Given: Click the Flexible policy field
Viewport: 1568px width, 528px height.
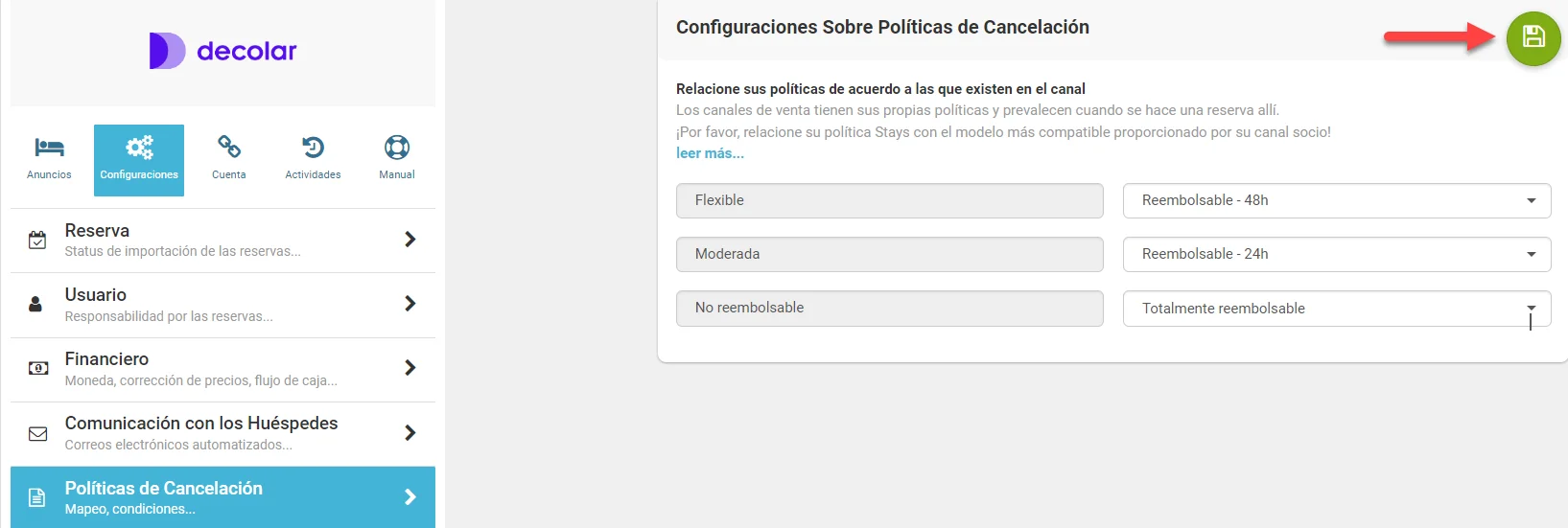Looking at the screenshot, I should [889, 200].
